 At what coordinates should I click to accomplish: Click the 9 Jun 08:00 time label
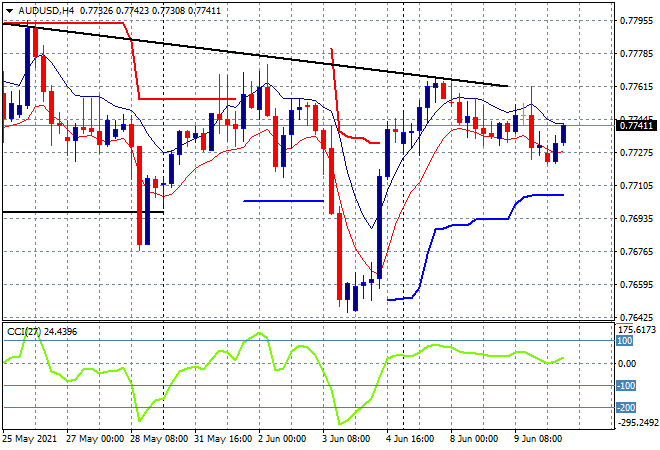538,439
